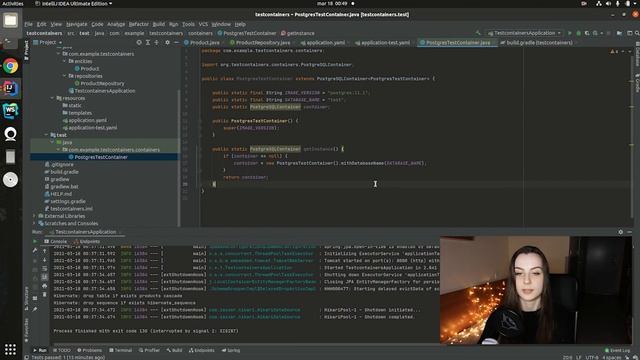Switch to Endpoints tab in Run panel
The image size is (640, 360).
coord(87,242)
